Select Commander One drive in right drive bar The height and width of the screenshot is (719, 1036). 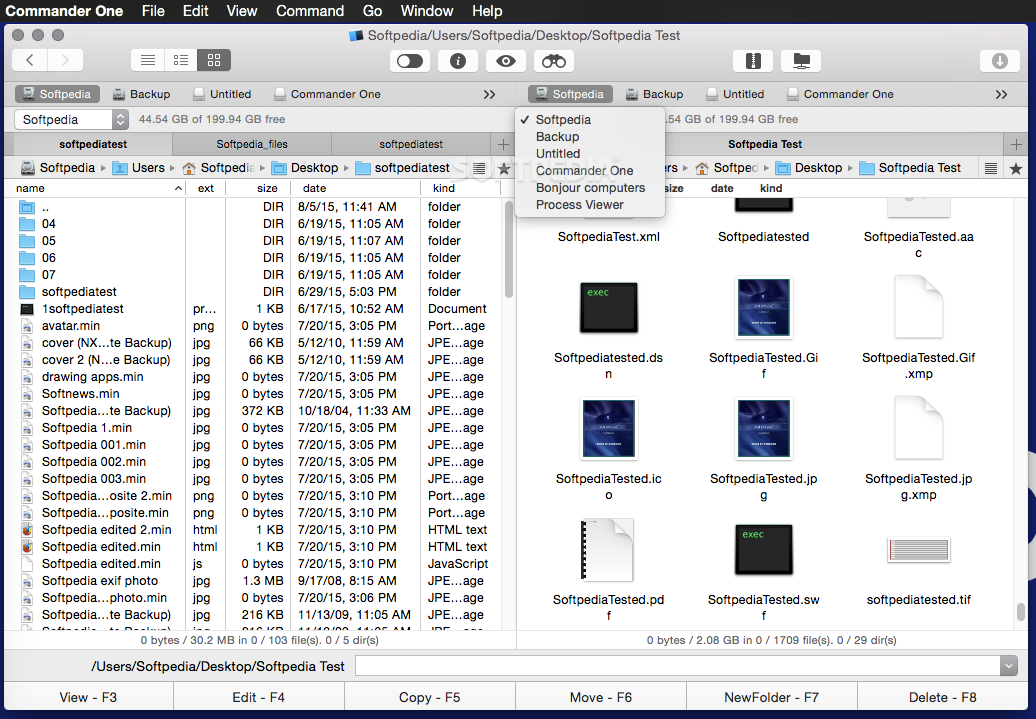pyautogui.click(x=840, y=94)
